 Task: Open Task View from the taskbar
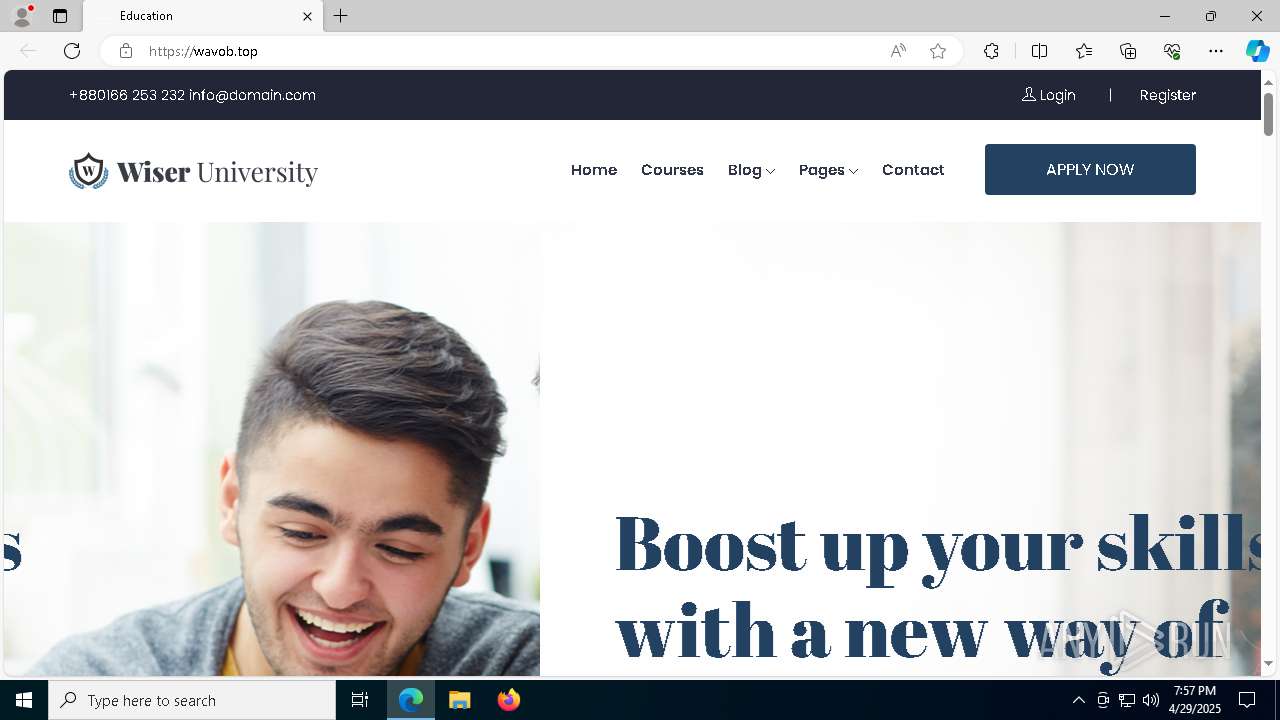(x=360, y=700)
